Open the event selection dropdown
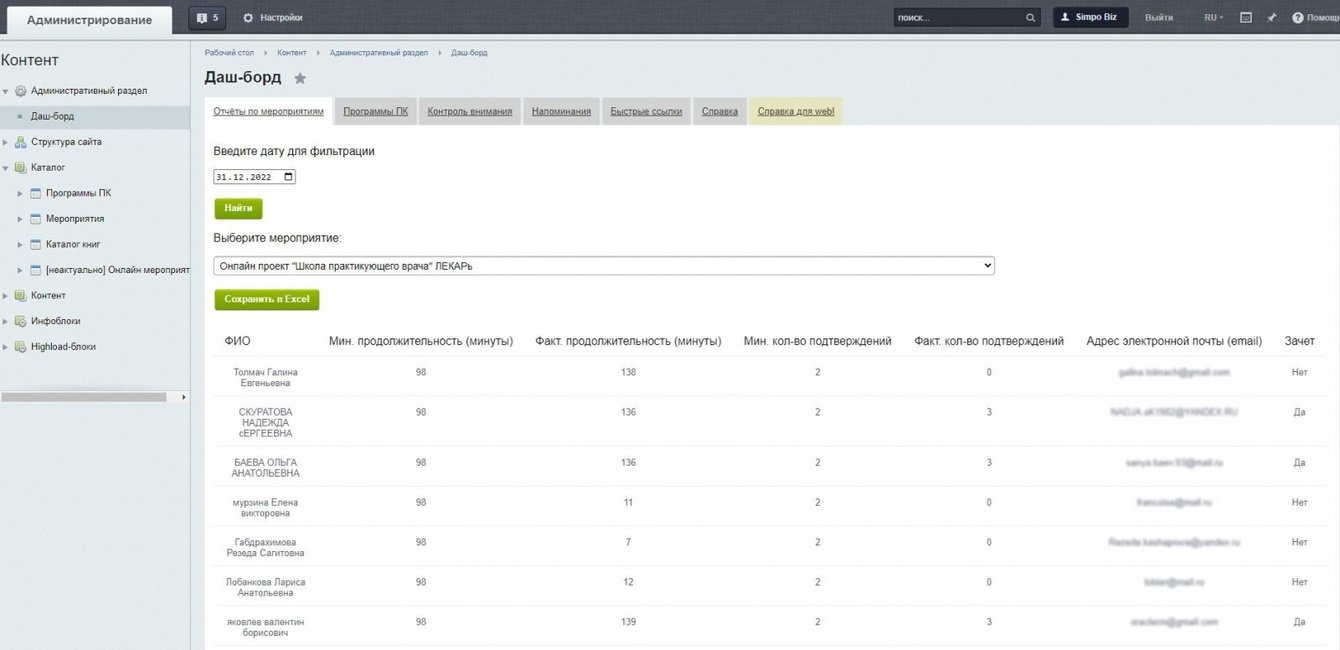1340x650 pixels. coord(604,266)
